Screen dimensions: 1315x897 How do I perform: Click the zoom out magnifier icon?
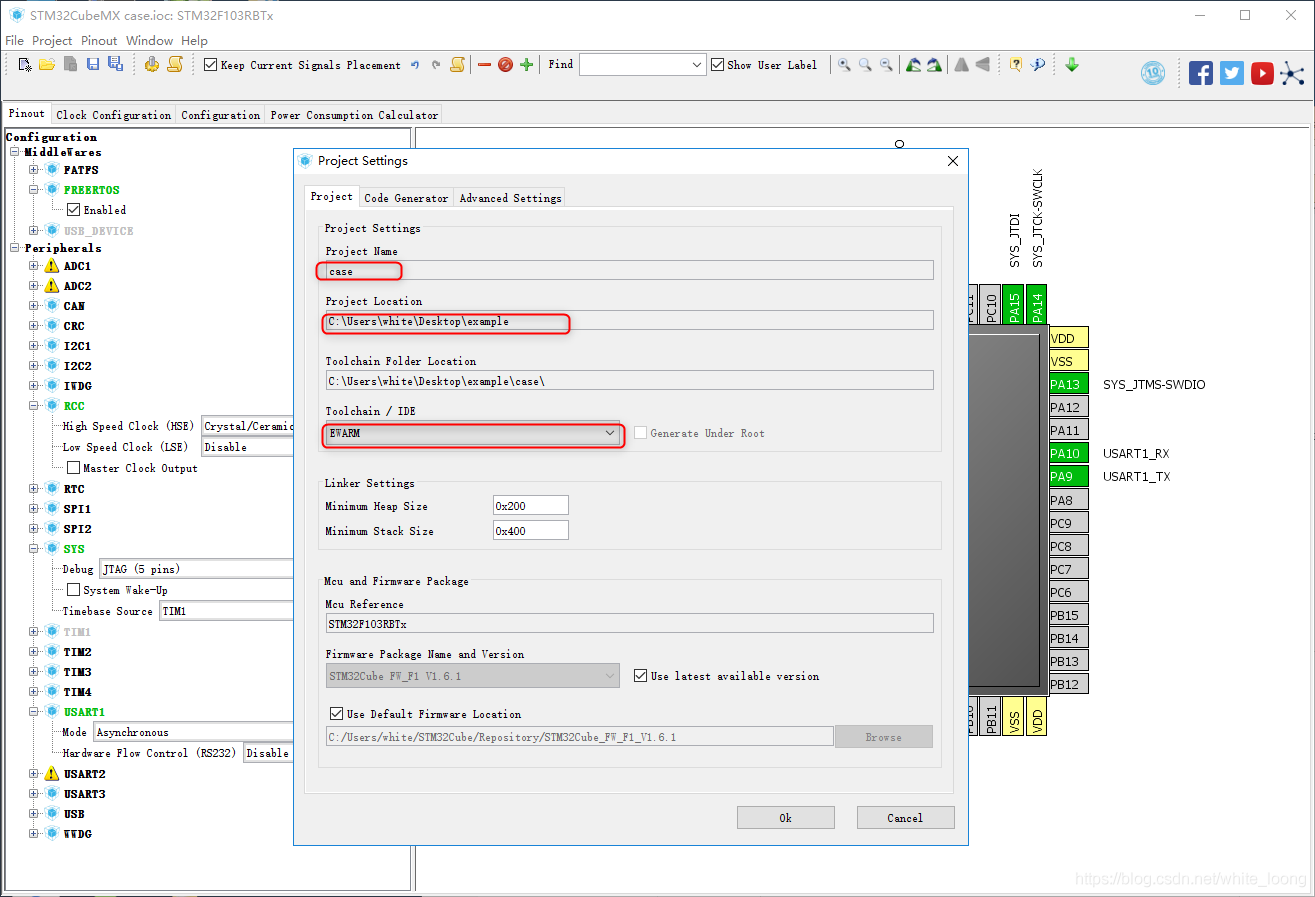(886, 65)
